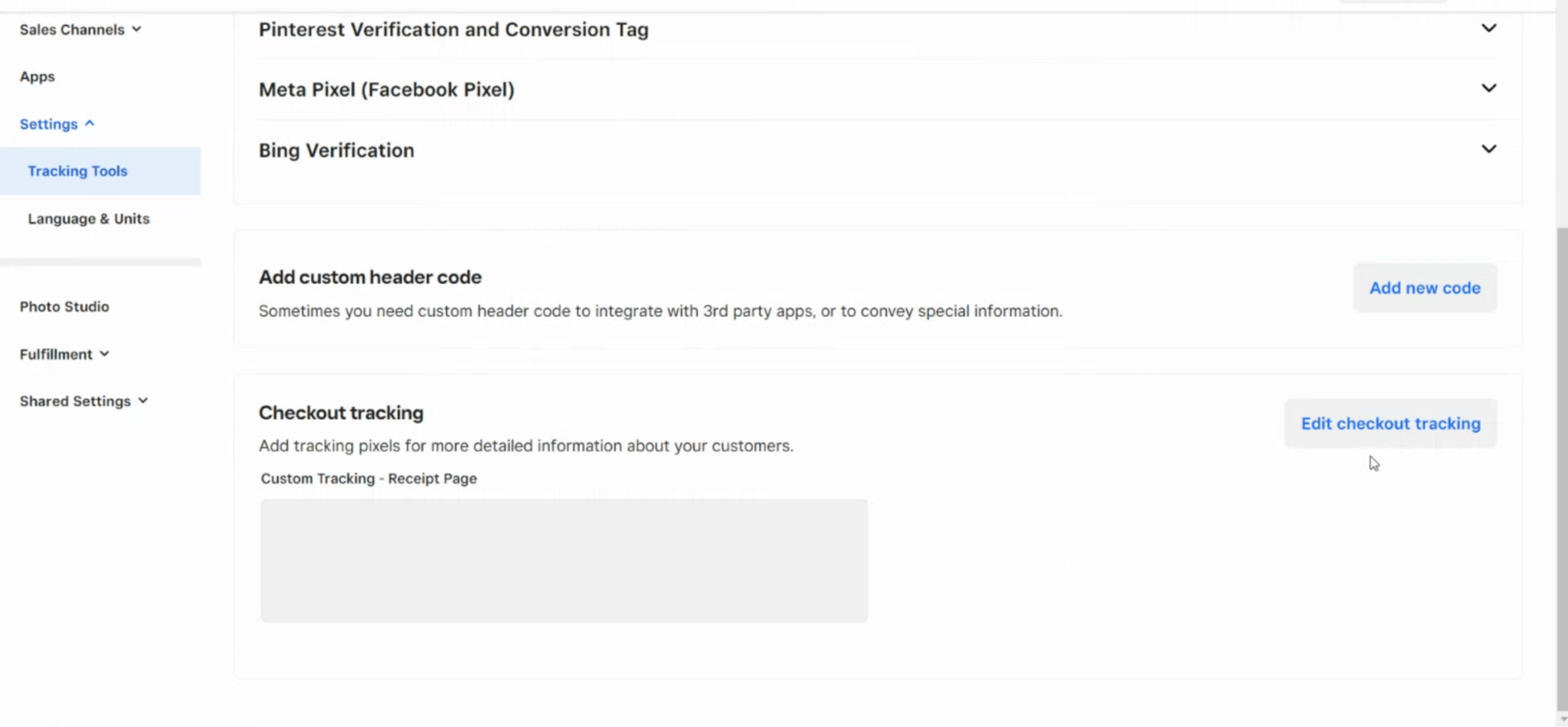Open the Apps menu item
This screenshot has width=1568, height=727.
tap(37, 77)
